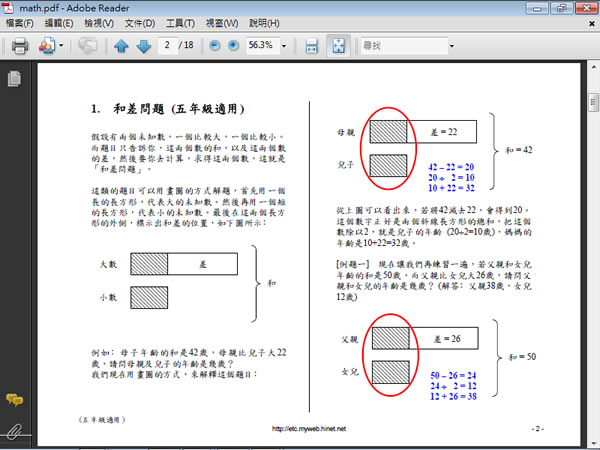The width and height of the screenshot is (600, 450).
Task: Open dropdown arrow beside the collaborate icon
Action: (61, 46)
